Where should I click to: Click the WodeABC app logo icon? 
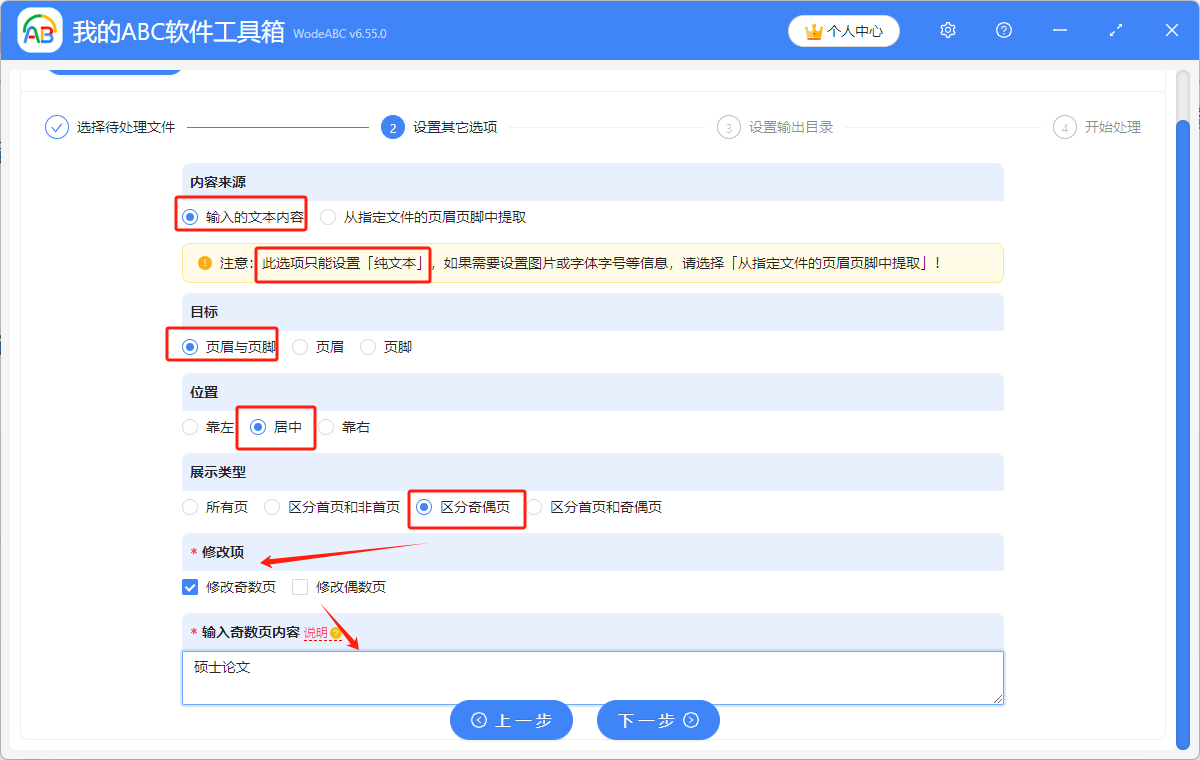40,31
